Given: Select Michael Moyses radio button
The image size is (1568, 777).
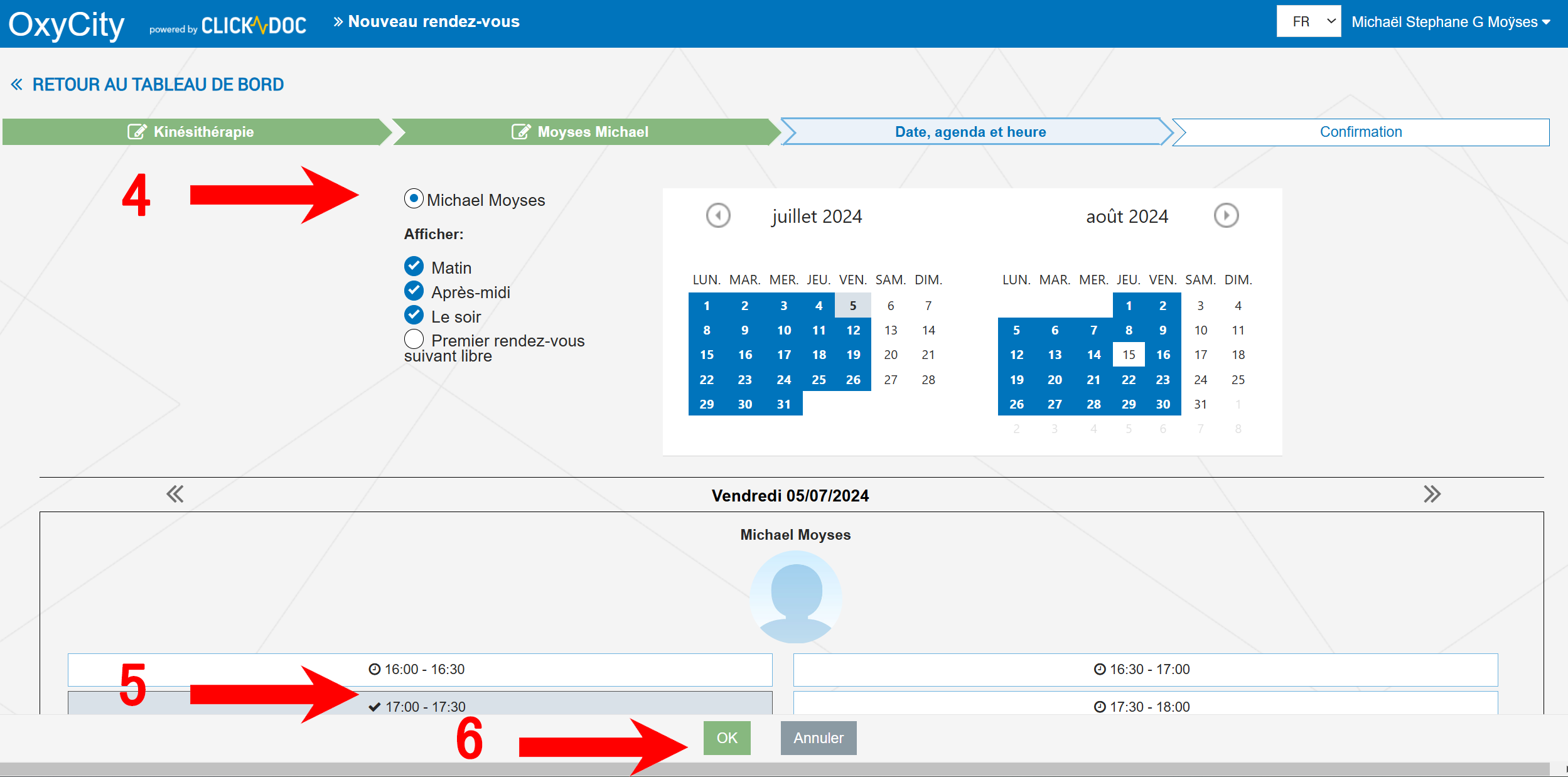Looking at the screenshot, I should pyautogui.click(x=414, y=199).
